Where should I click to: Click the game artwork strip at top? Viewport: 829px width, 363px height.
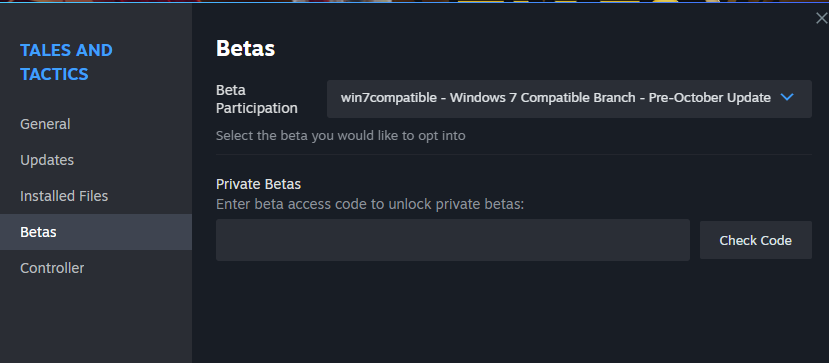pos(414,1)
